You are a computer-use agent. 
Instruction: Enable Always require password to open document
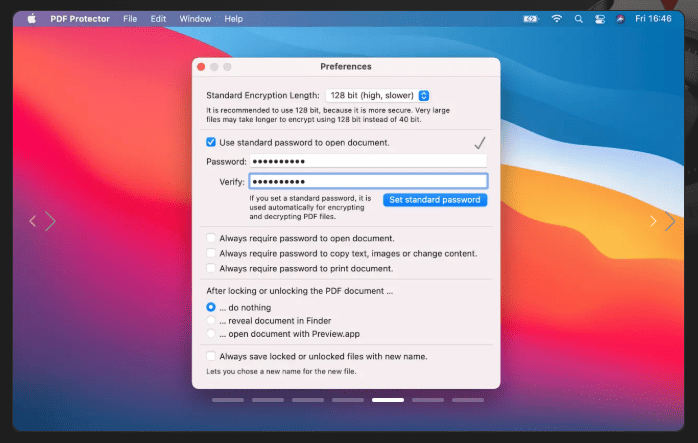click(211, 238)
